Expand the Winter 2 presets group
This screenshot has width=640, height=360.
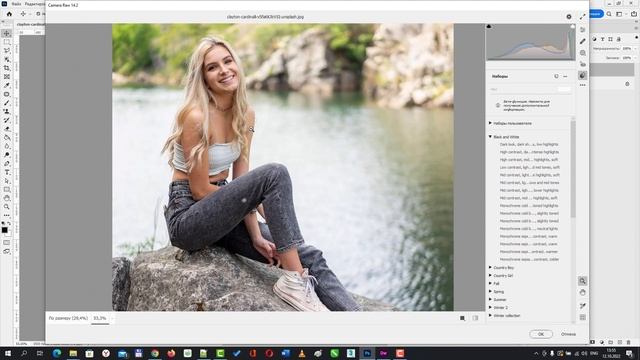tap(490, 307)
